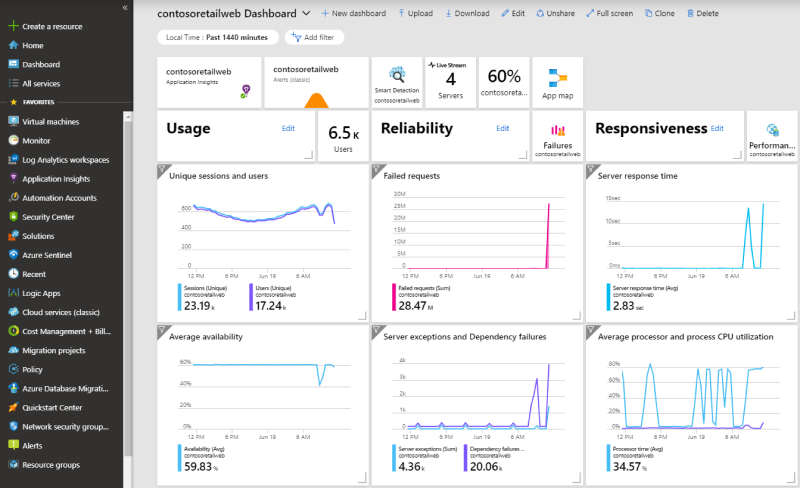The width and height of the screenshot is (800, 488).
Task: Click the Dependency failures purple legend swatch
Action: click(465, 458)
